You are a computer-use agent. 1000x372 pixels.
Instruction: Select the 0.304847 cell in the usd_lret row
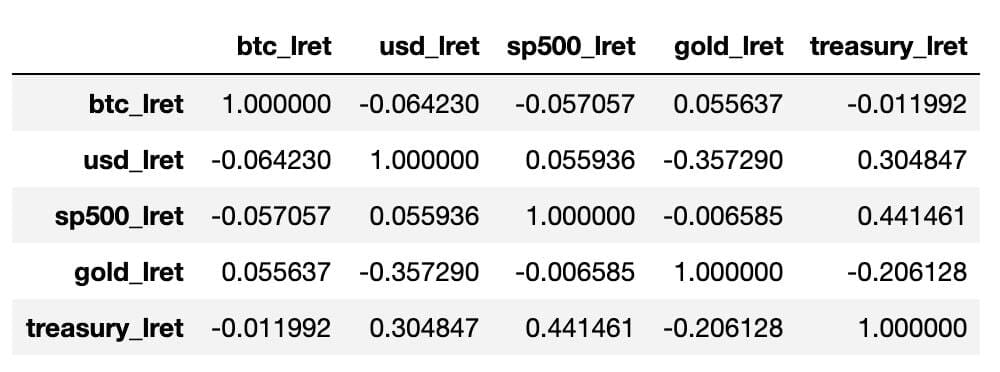coord(912,160)
